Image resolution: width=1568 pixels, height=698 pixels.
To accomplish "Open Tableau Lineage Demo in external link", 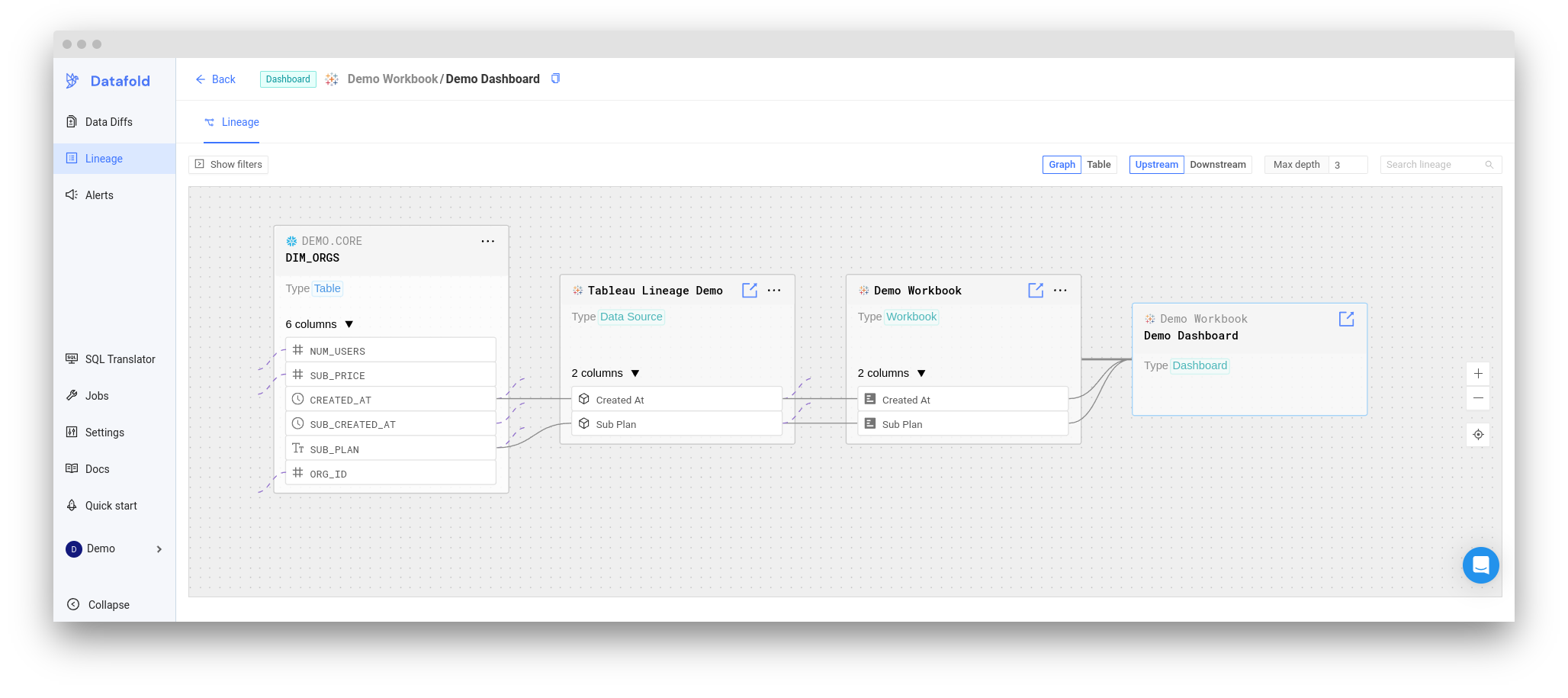I will point(750,291).
